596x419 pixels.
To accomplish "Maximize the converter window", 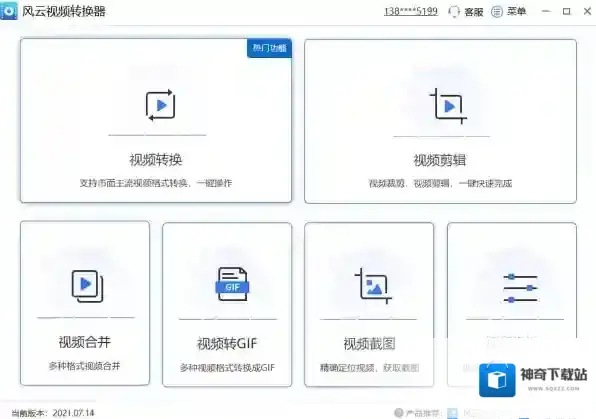I will coord(566,11).
